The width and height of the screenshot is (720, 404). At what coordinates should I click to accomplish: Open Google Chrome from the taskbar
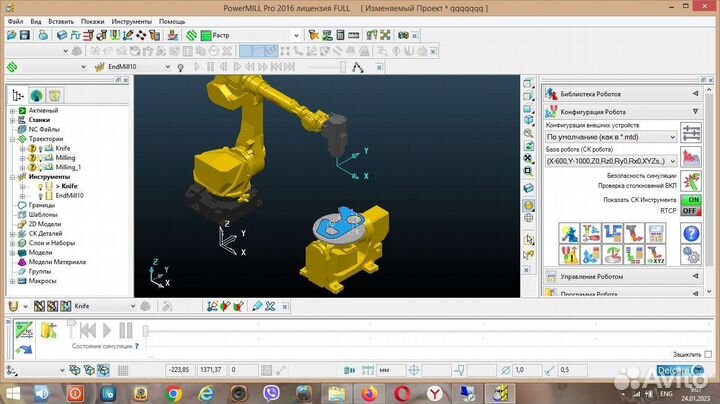[x=173, y=393]
